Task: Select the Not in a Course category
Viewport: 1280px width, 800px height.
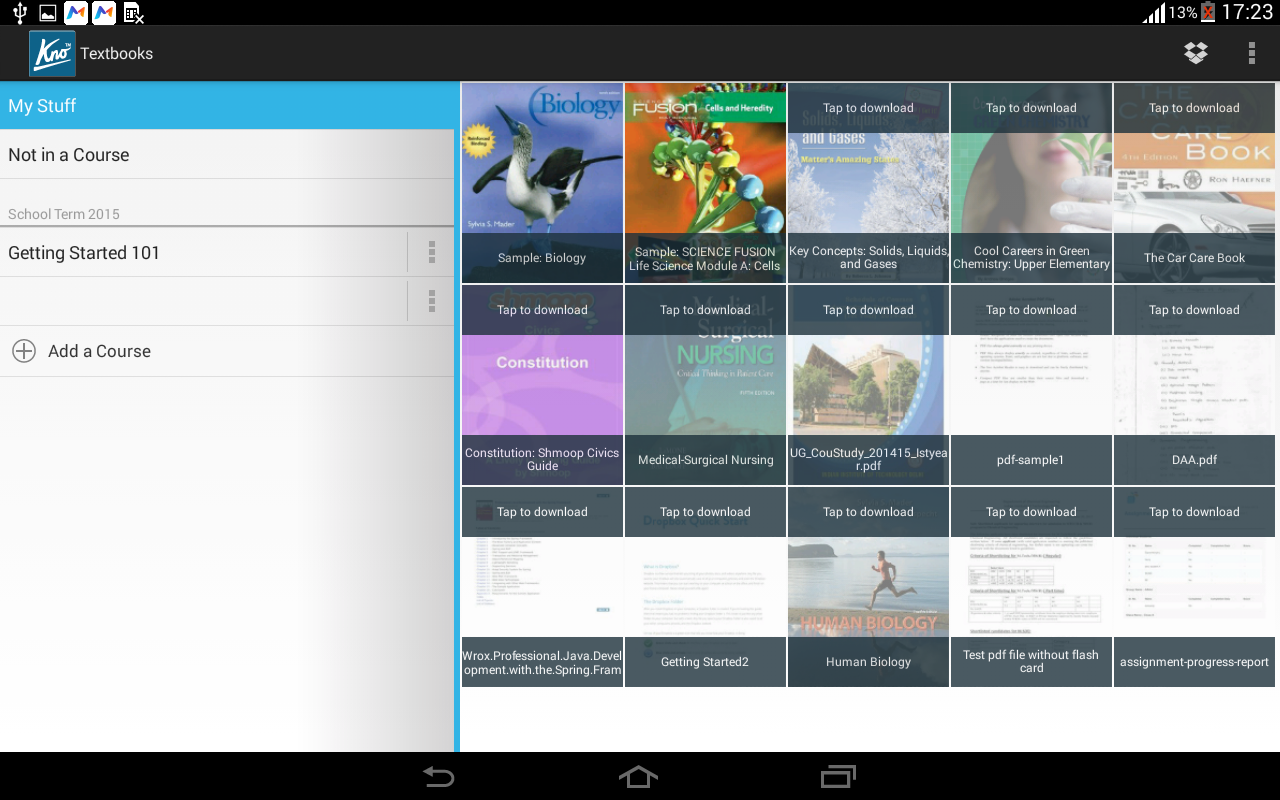Action: [227, 155]
